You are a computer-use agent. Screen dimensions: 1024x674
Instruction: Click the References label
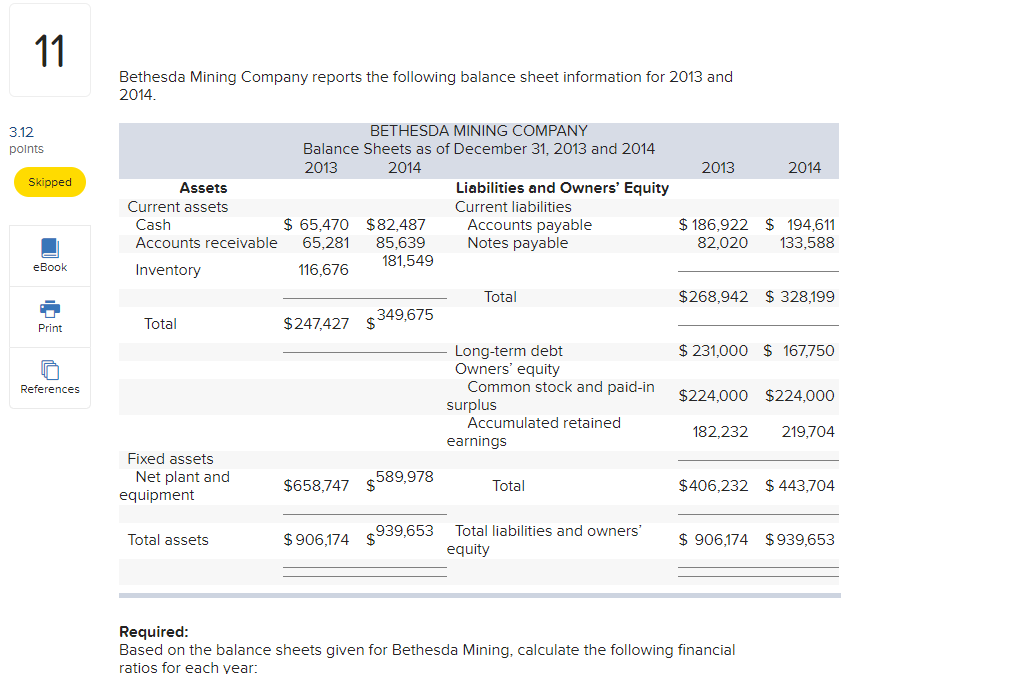(50, 389)
